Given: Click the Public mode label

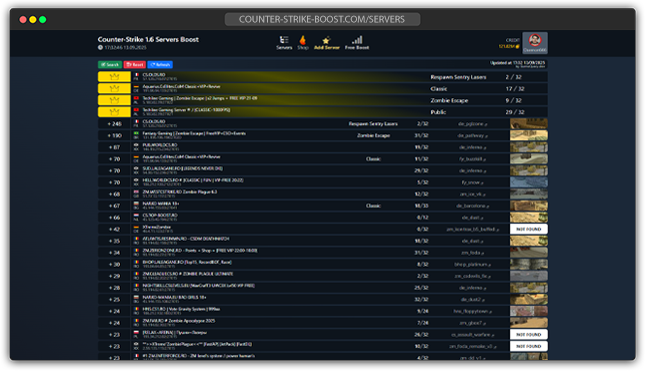Looking at the screenshot, I should pos(438,112).
